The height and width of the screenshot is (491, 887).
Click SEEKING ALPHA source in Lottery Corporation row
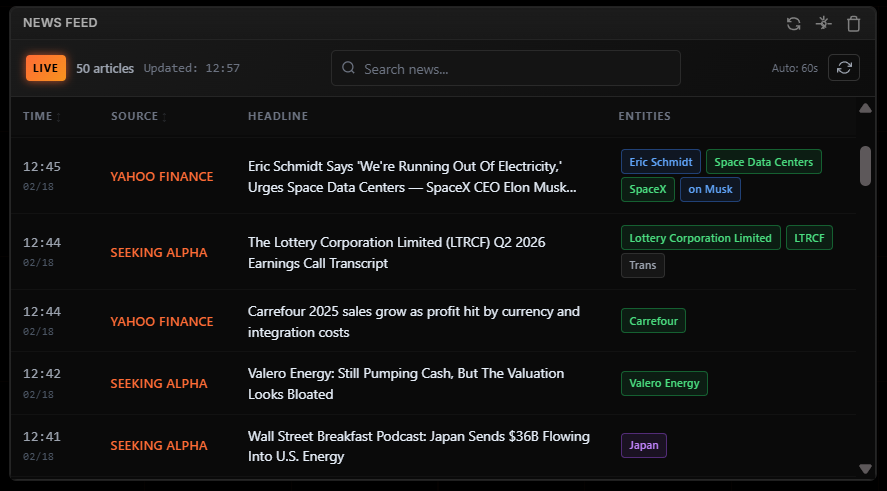pos(159,252)
